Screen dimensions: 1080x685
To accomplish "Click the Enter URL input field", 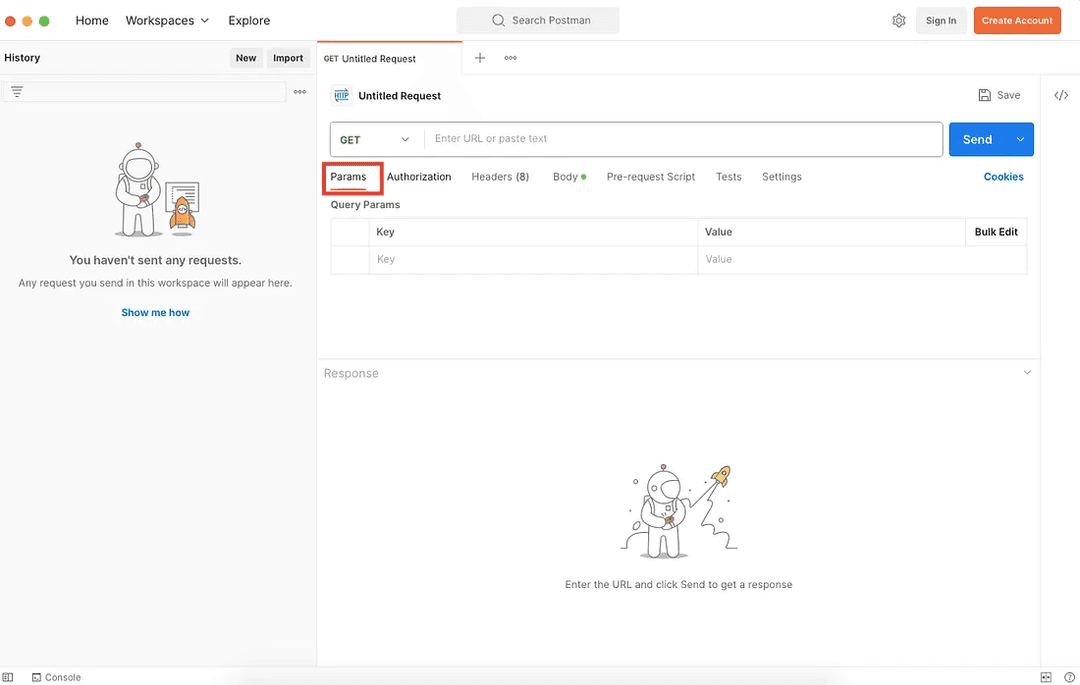I will pos(683,139).
